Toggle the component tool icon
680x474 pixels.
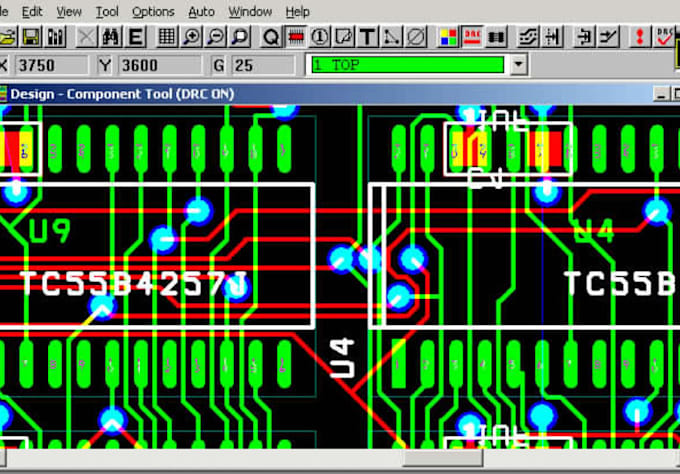click(x=295, y=37)
